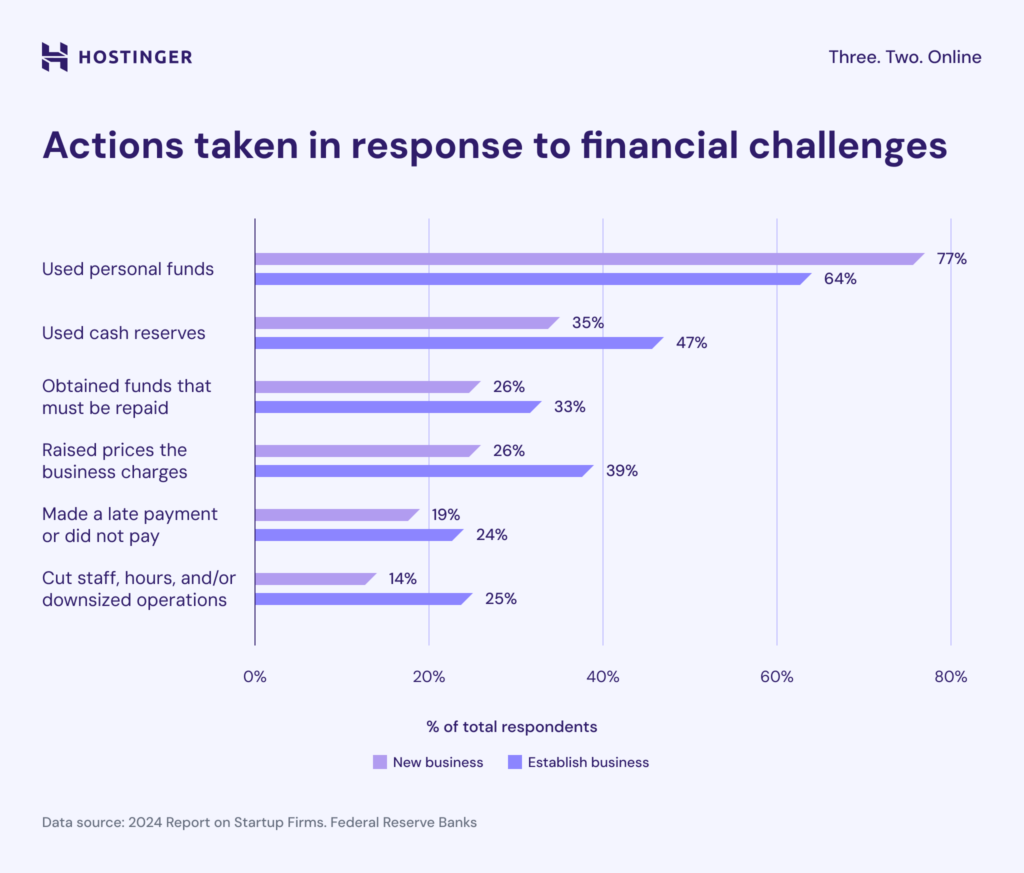Click the 'Three. Two. Online' tagline
The width and height of the screenshot is (1024, 873).
904,57
